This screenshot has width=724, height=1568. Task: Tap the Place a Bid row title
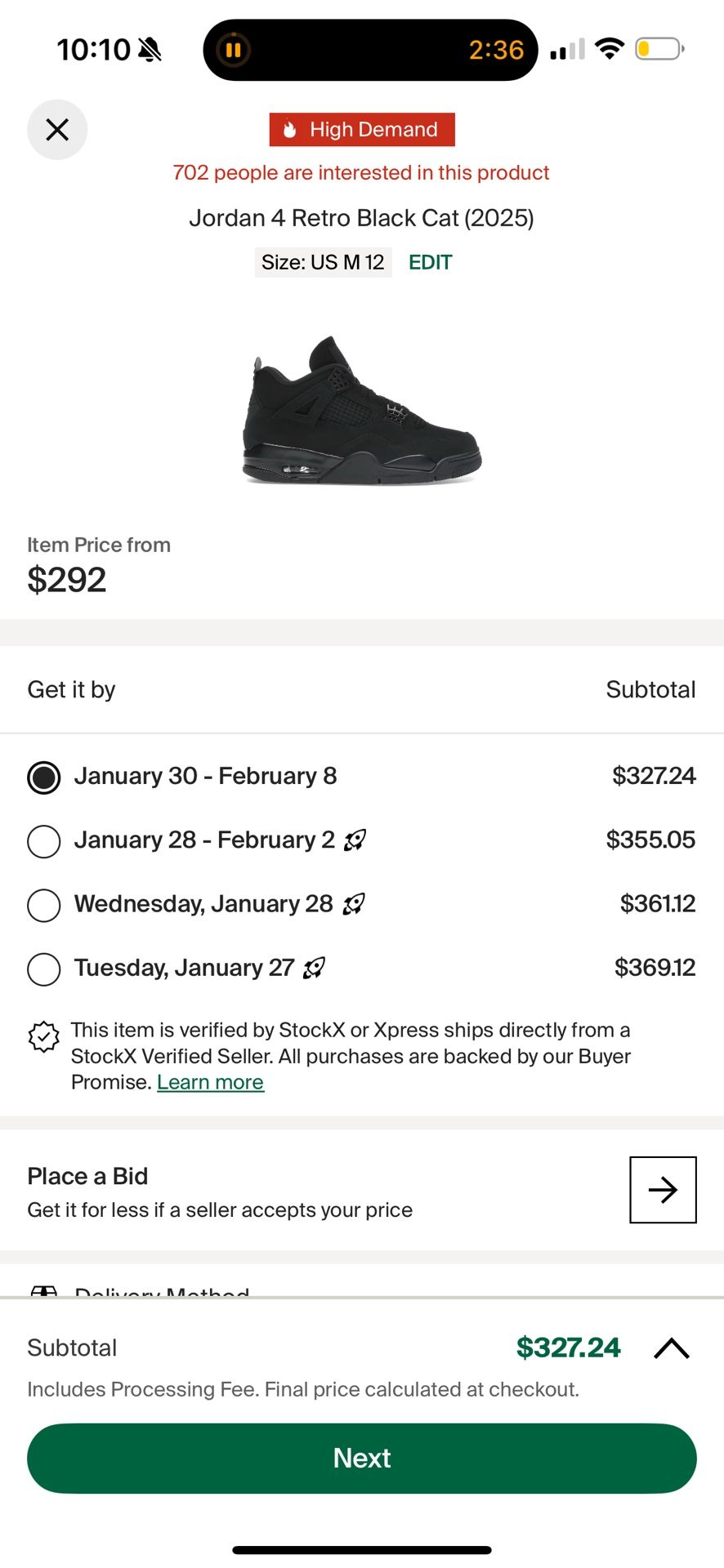click(87, 1176)
